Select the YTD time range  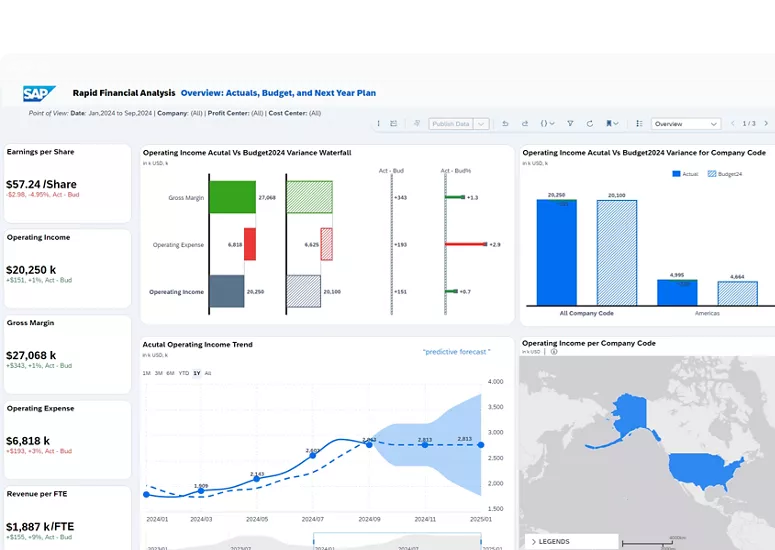[183, 373]
